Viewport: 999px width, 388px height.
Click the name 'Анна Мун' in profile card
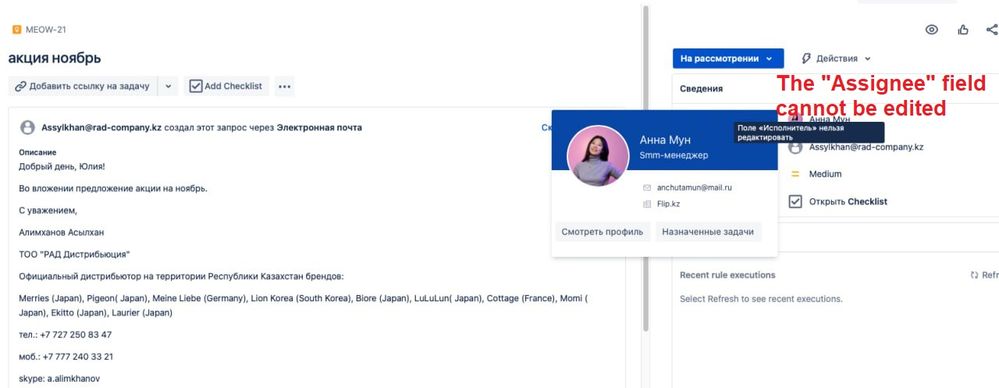665,140
